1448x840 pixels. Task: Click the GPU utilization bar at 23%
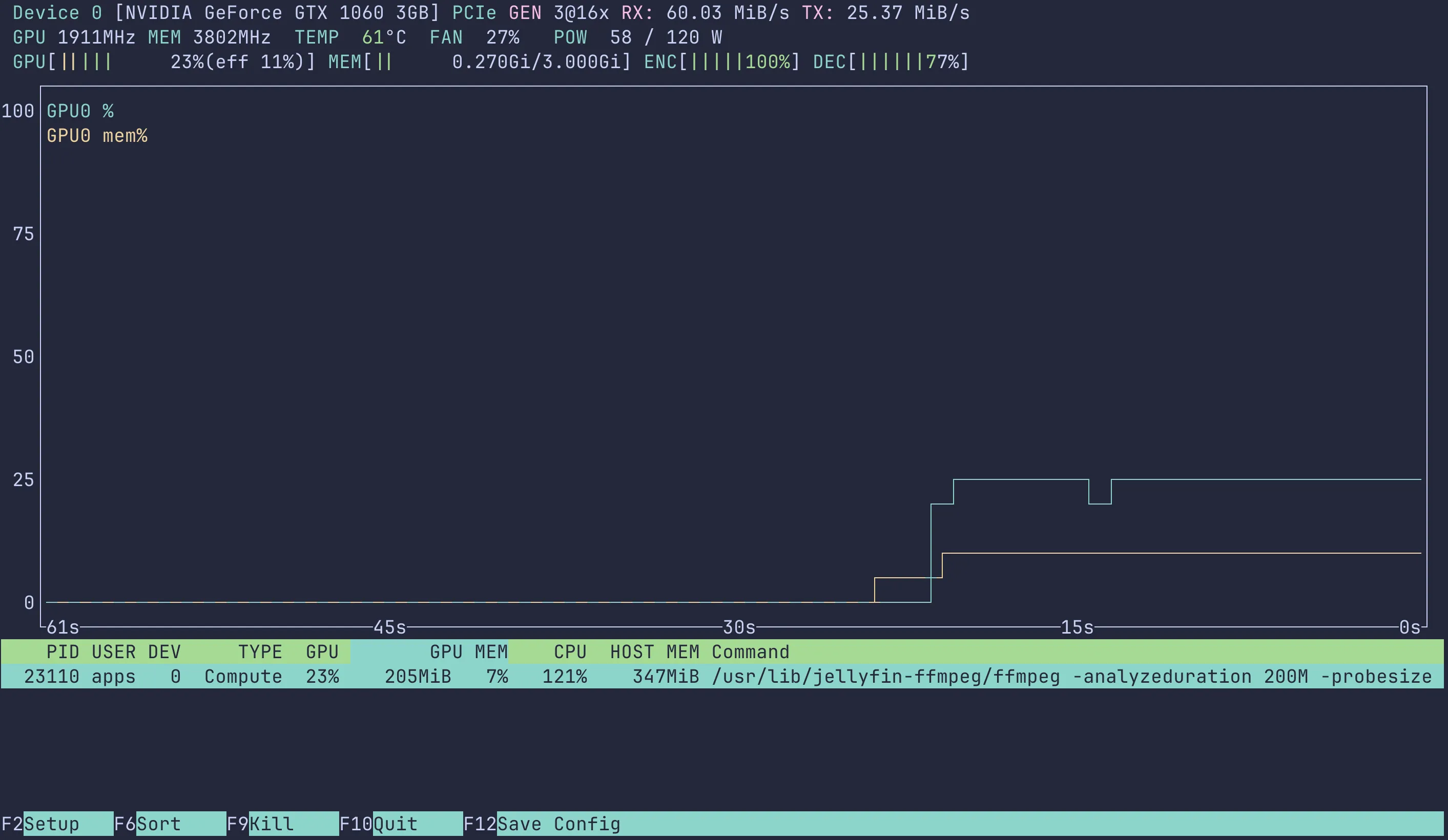[164, 61]
